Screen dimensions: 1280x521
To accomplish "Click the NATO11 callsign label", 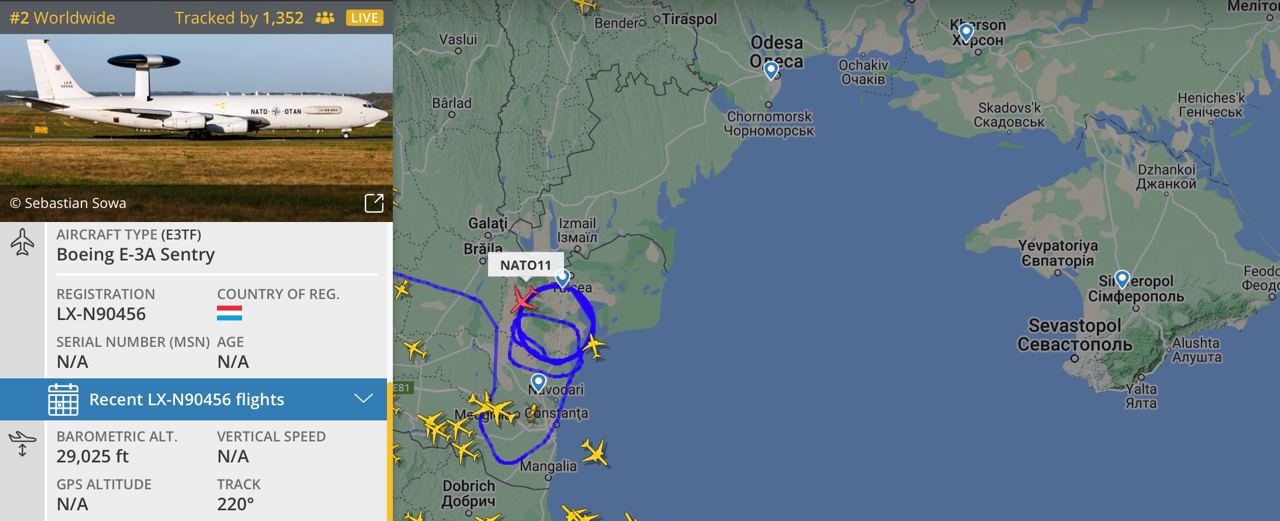I will point(526,265).
